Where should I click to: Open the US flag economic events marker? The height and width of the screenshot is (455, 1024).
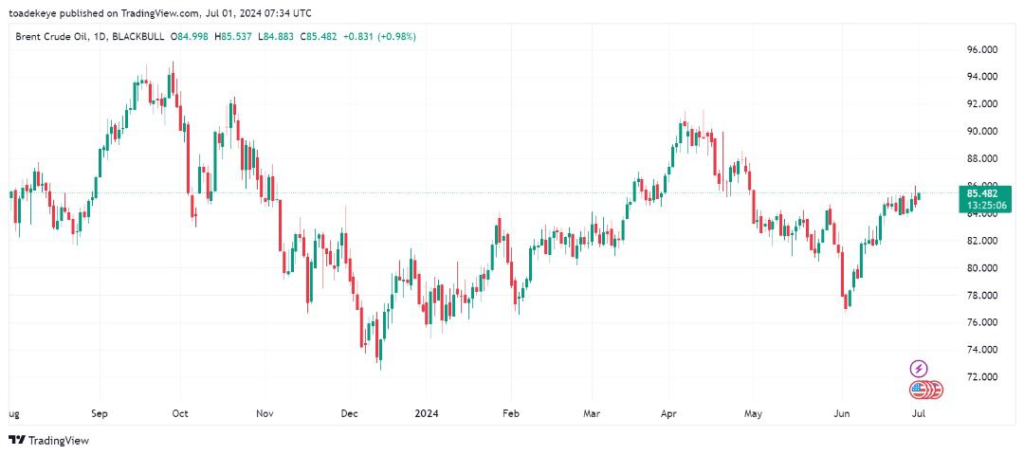click(919, 390)
